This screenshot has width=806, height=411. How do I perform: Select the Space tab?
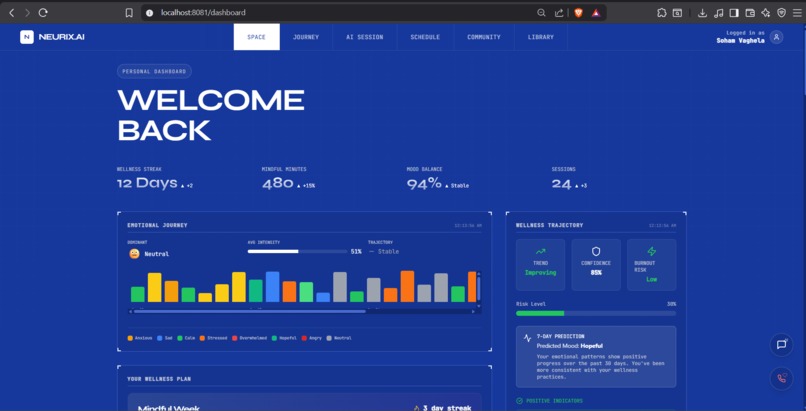coord(257,37)
